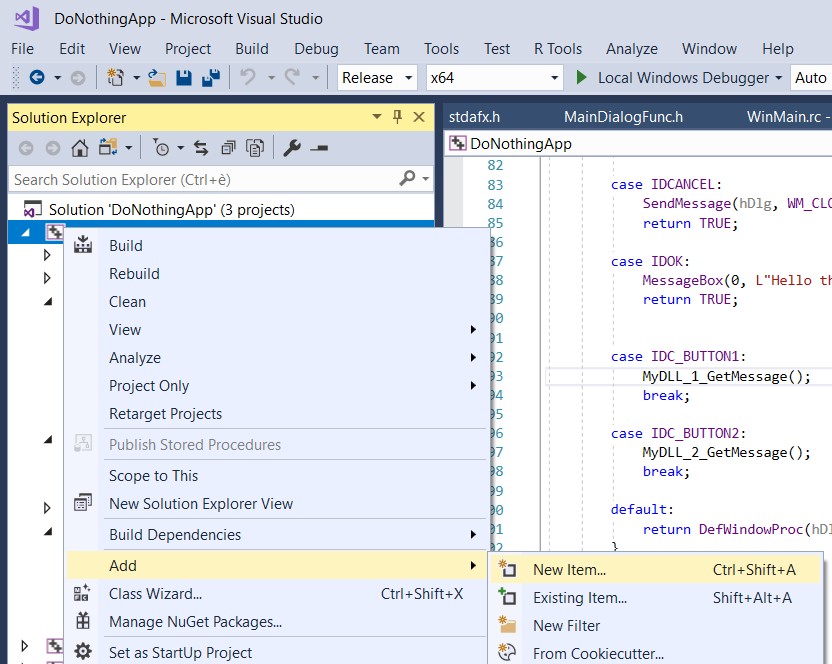Open the Debug menu
Image resolution: width=832 pixels, height=664 pixels.
[316, 49]
